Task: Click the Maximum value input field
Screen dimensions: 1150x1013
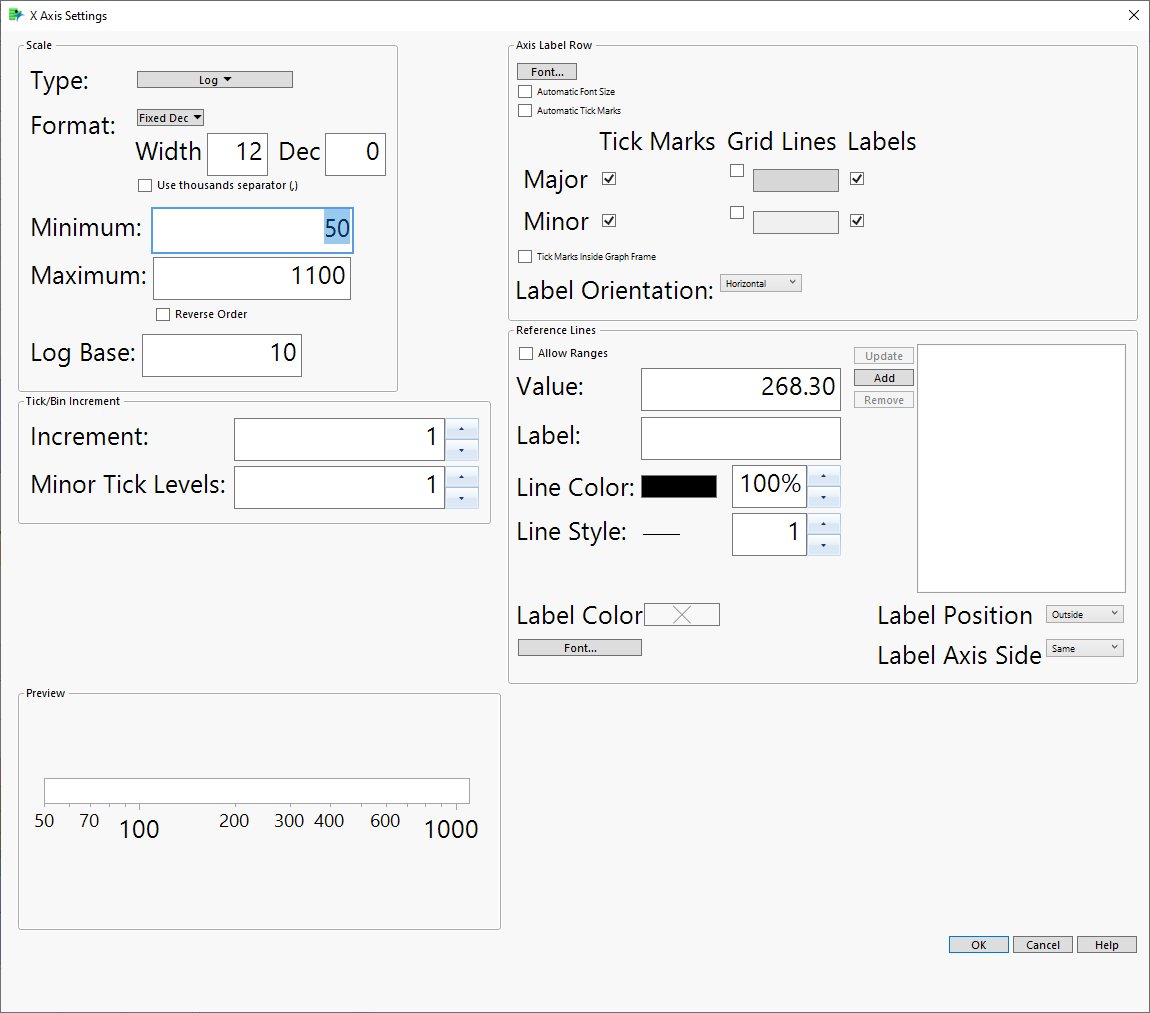Action: click(251, 278)
